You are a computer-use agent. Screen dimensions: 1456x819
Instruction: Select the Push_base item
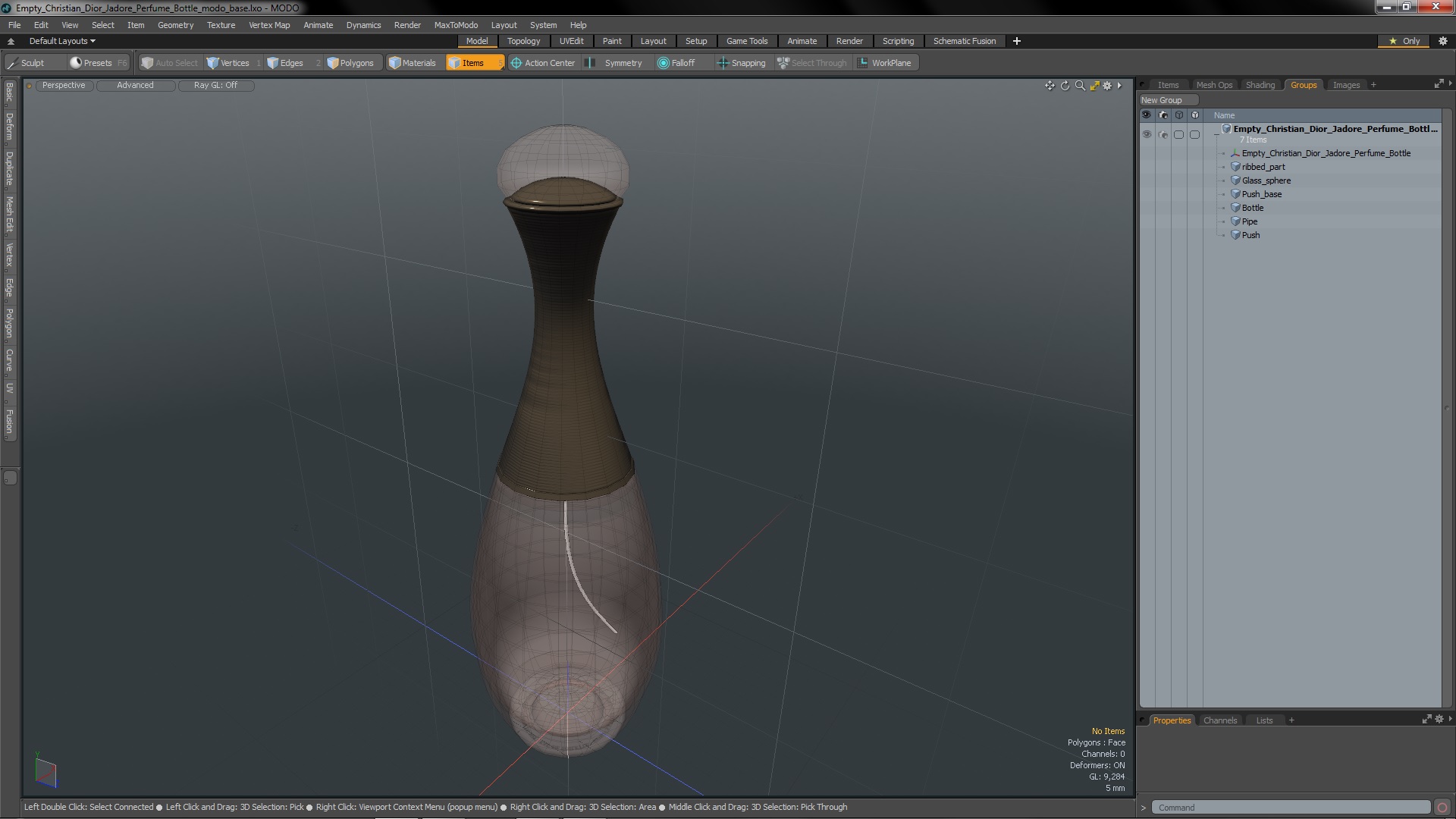tap(1261, 194)
